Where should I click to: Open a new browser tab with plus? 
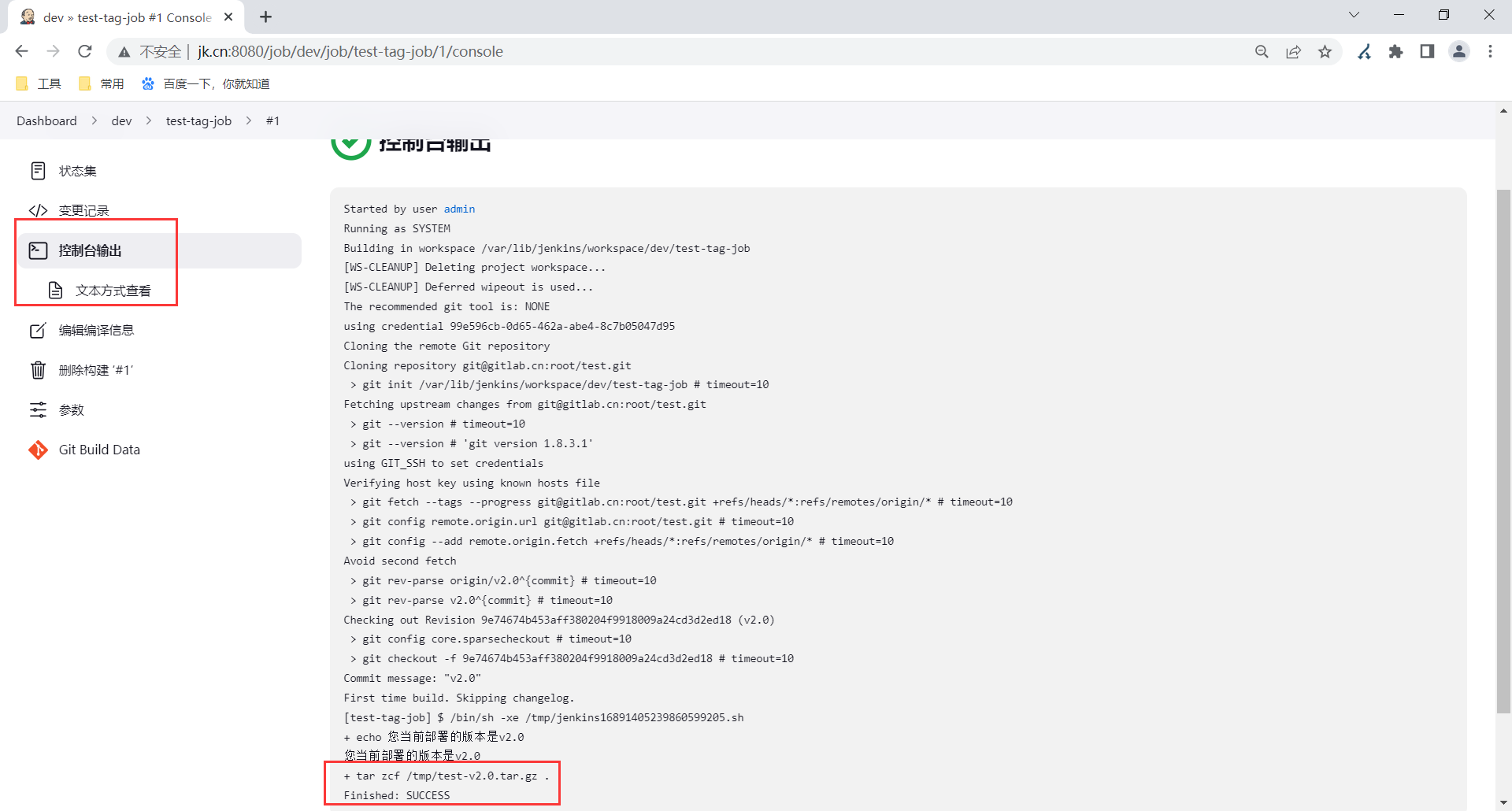(265, 17)
